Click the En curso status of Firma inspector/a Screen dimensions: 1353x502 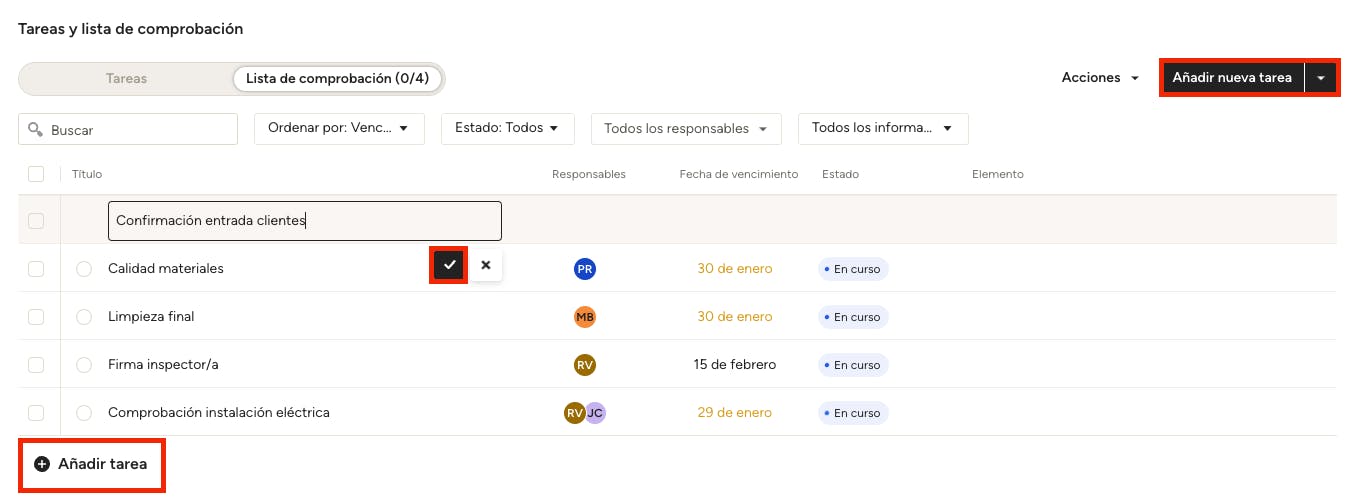pos(853,365)
